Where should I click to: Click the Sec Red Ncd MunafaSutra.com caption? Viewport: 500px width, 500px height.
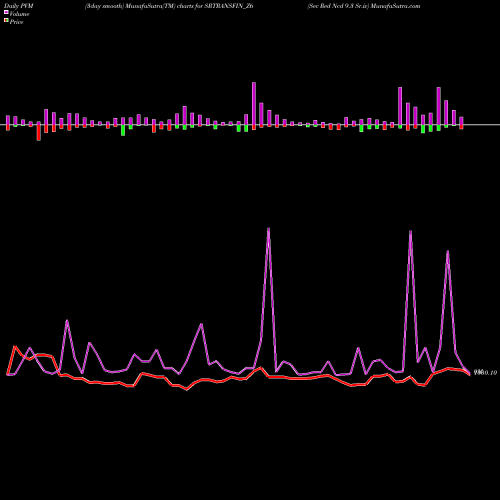coord(364,6)
